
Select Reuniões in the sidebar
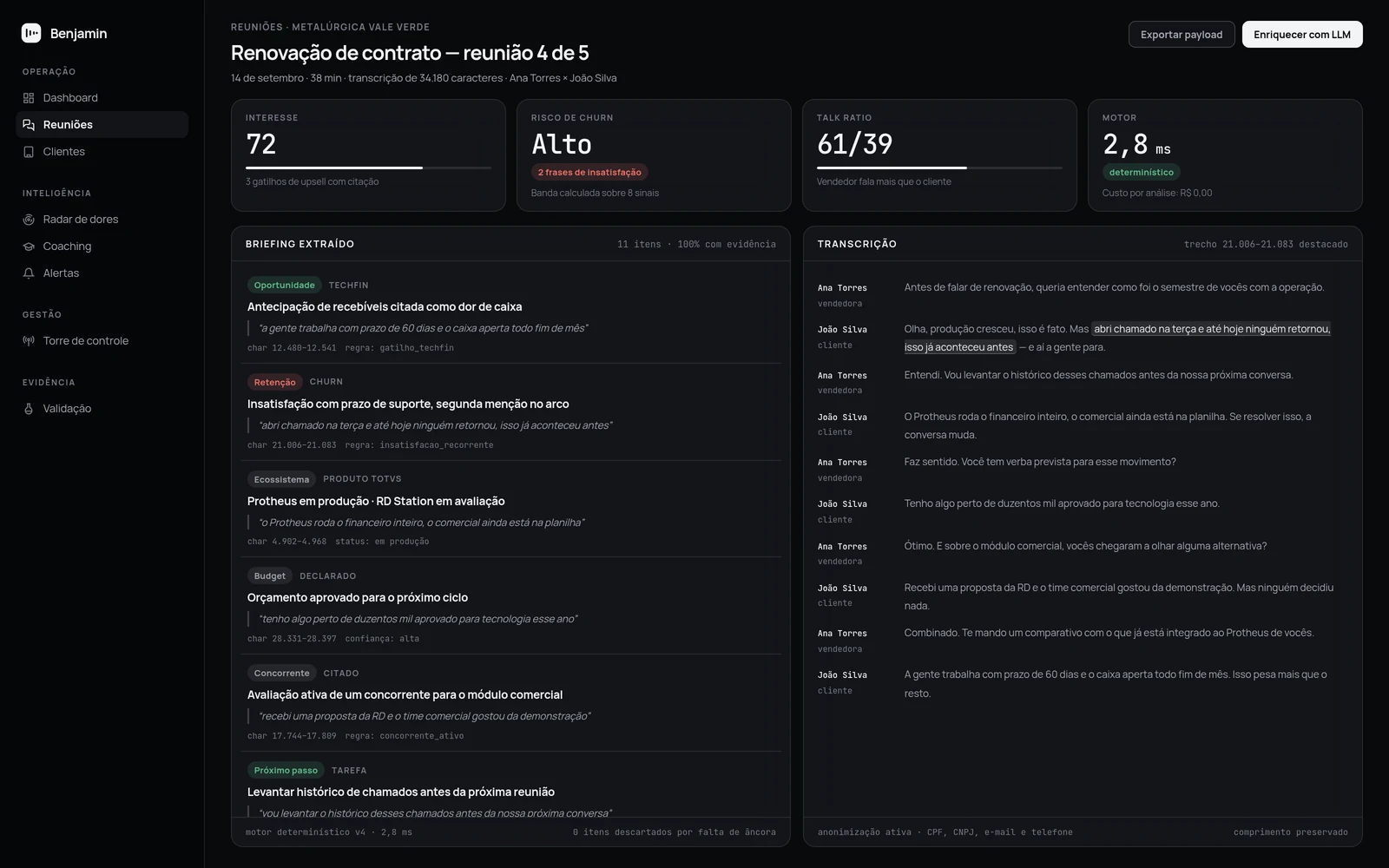click(102, 125)
